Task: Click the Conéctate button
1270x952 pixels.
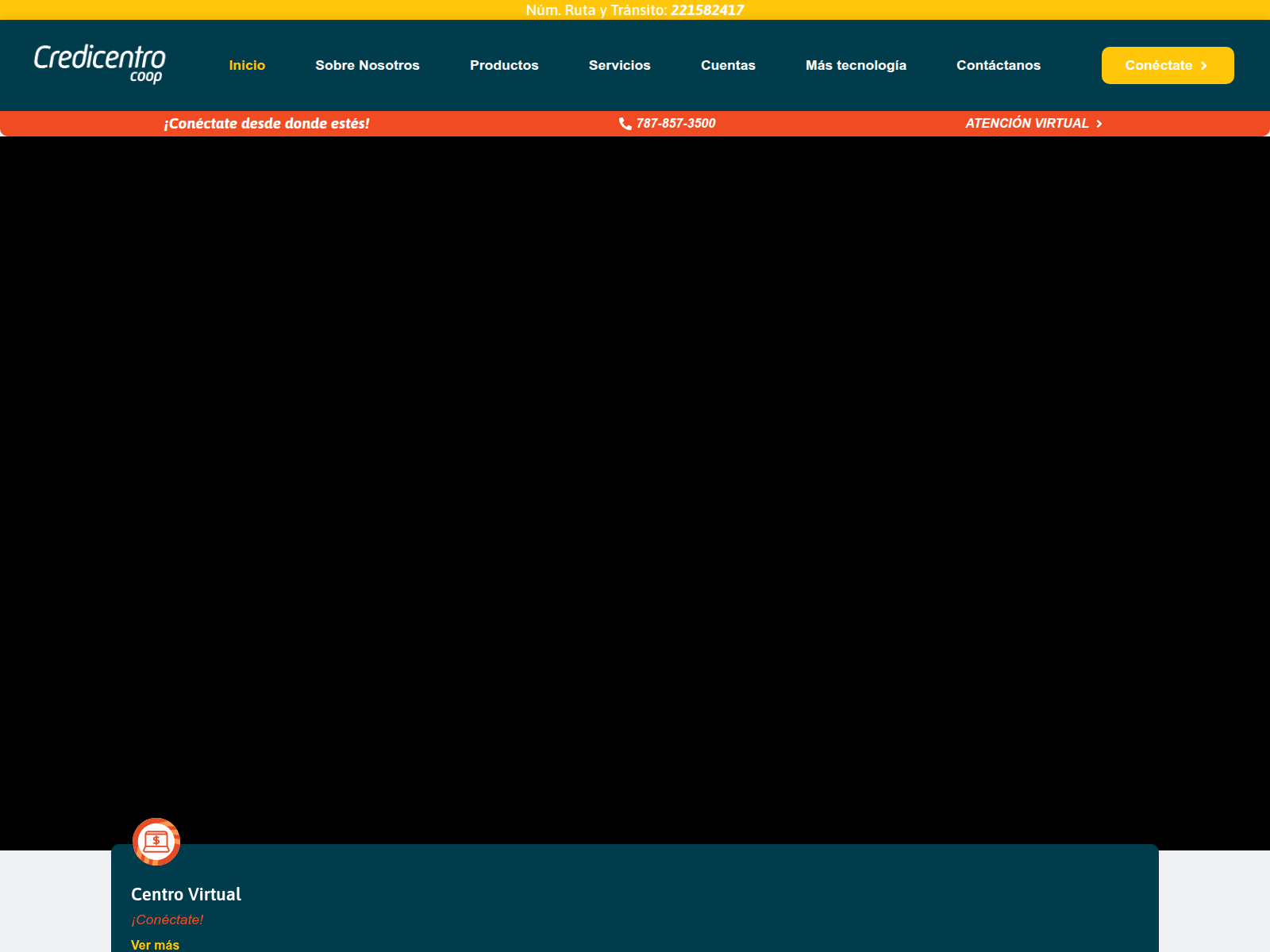Action: coord(1167,66)
